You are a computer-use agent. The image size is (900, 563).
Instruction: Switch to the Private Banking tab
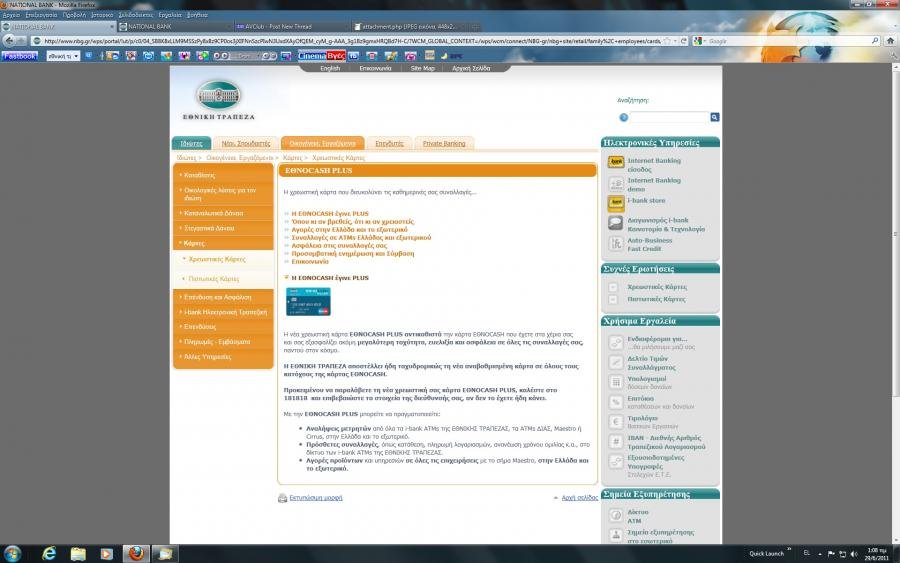444,143
